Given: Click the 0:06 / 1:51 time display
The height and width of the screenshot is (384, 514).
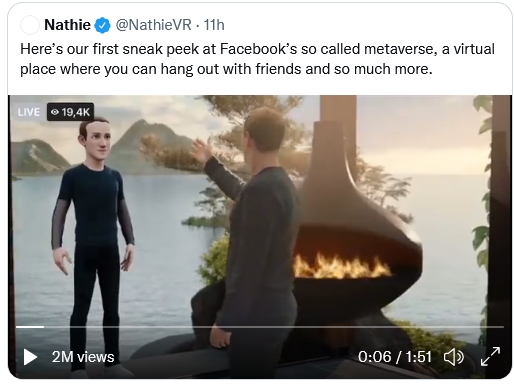Looking at the screenshot, I should click(x=395, y=357).
